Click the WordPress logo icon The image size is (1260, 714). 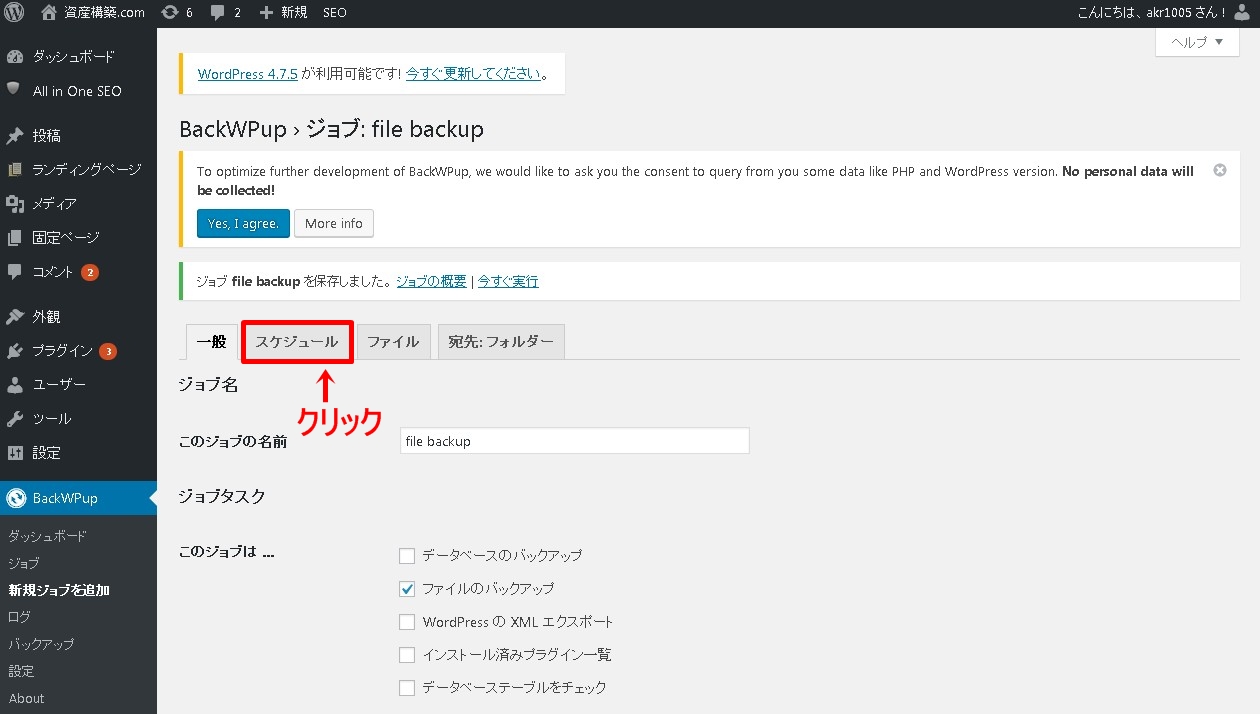(14, 13)
